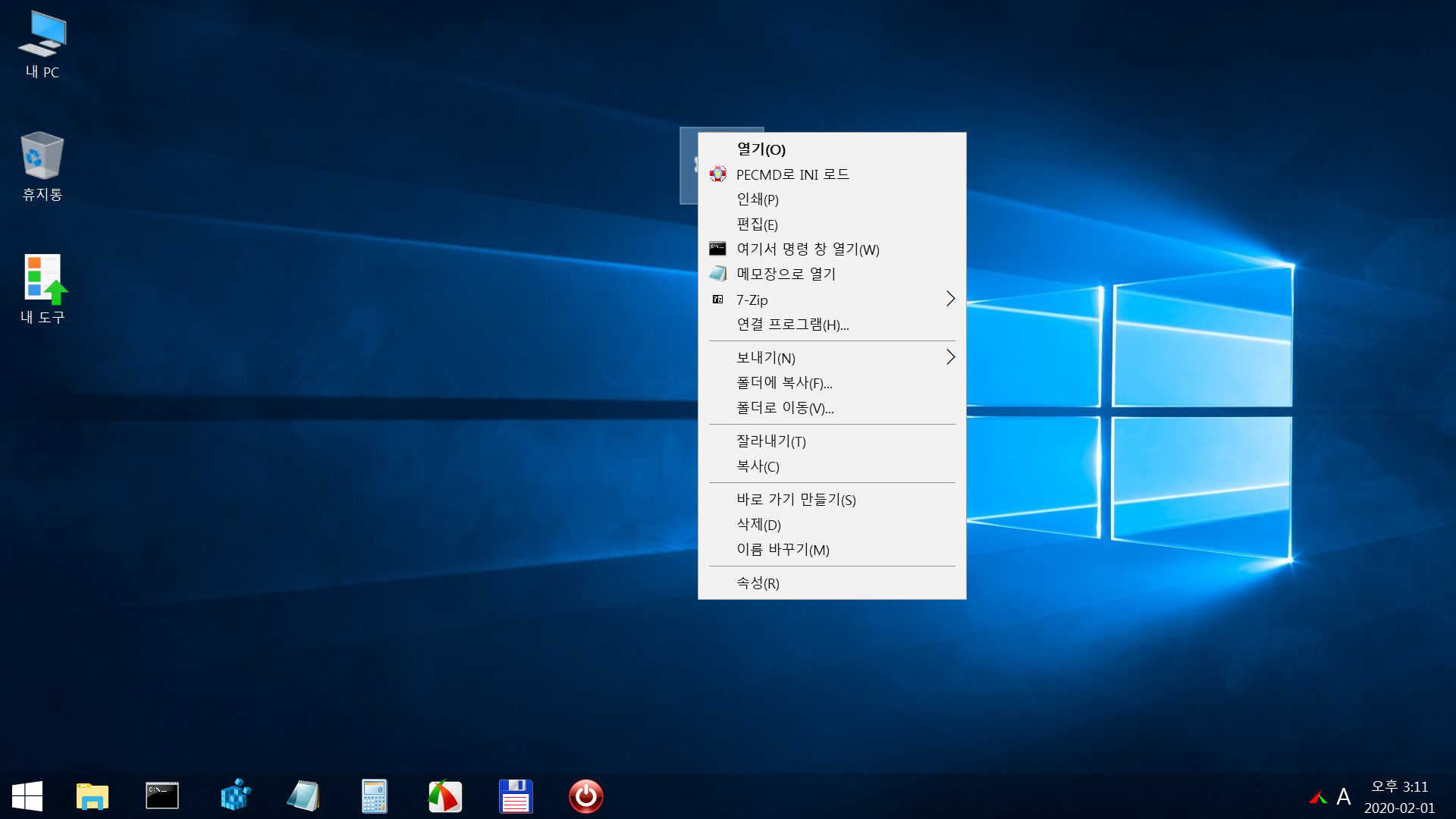Screen dimensions: 1456x819
Task: Select the 내 도구 desktop icon
Action: tap(42, 290)
